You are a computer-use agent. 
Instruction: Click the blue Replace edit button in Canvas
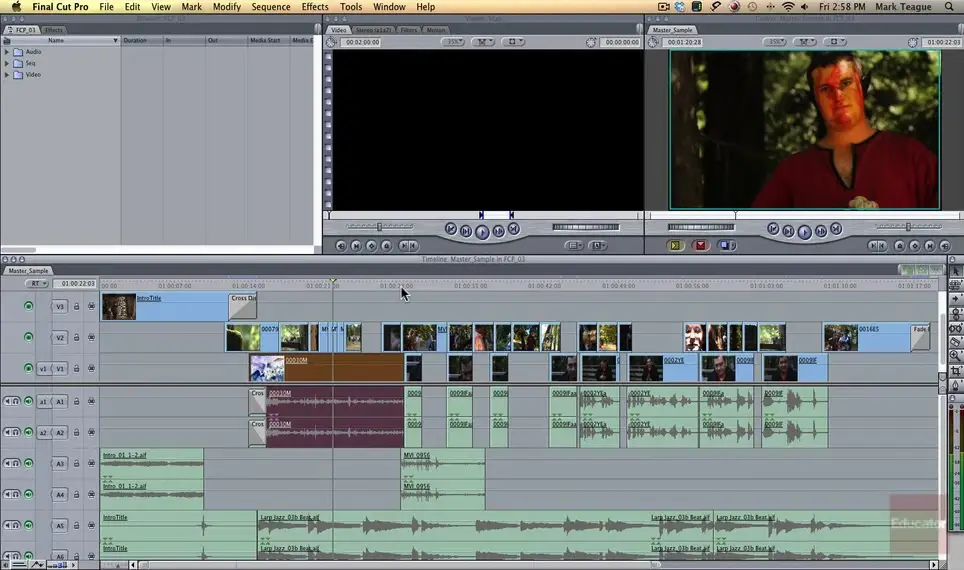(727, 245)
